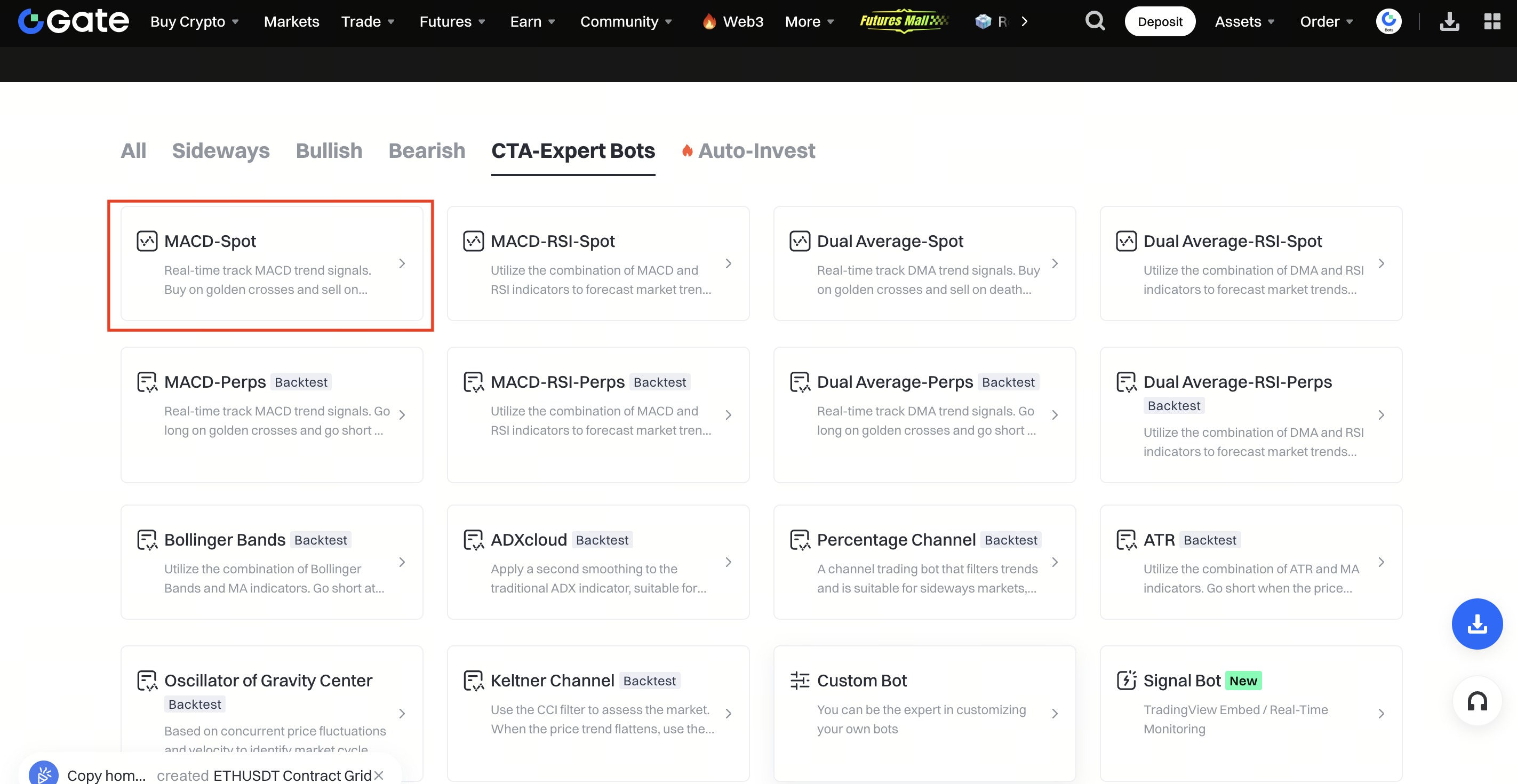Expand the Buy Crypto dropdown
Screen dimensions: 1517x784
(x=194, y=22)
